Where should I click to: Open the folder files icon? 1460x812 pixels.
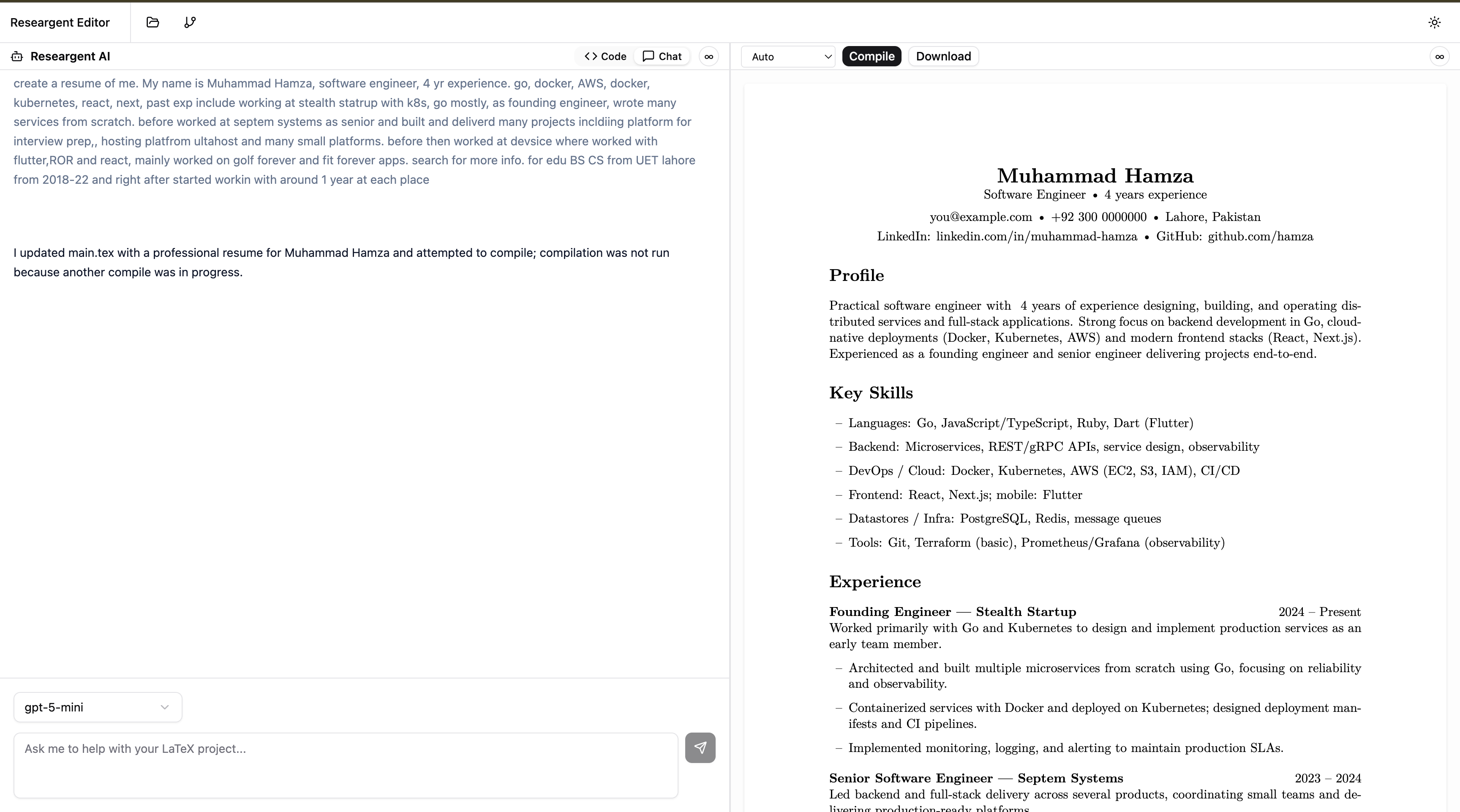[153, 23]
